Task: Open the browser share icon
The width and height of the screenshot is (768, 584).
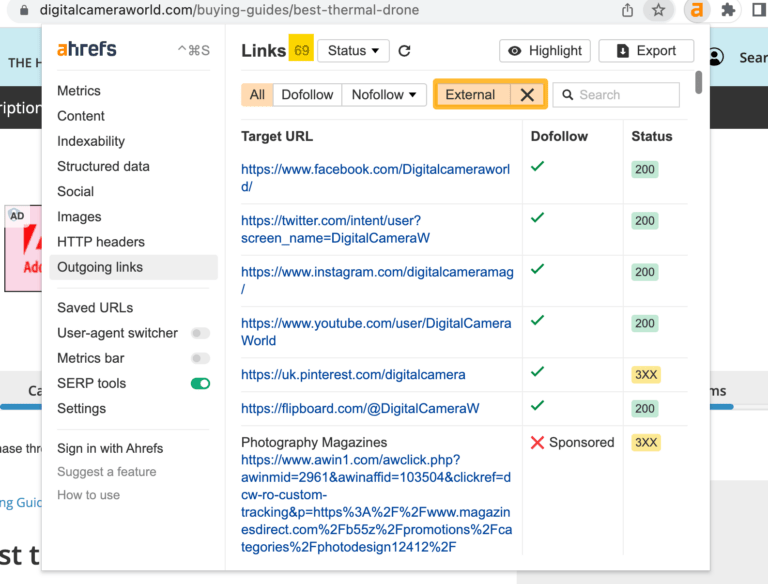Action: tap(627, 10)
